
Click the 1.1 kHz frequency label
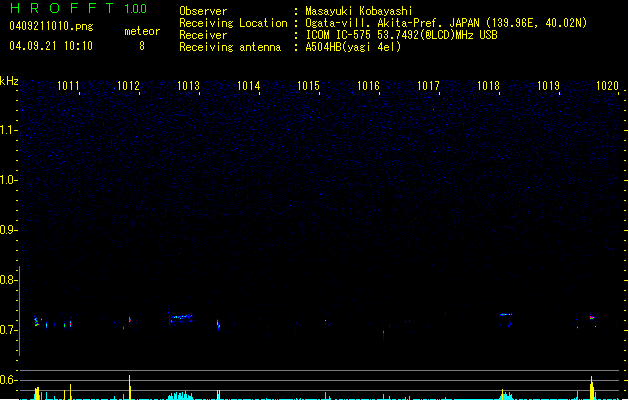click(8, 130)
